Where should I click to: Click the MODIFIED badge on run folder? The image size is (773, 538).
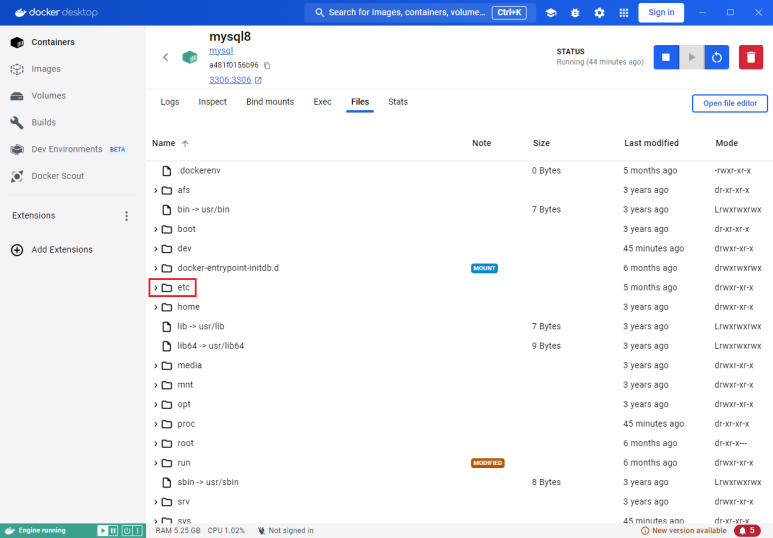click(488, 463)
